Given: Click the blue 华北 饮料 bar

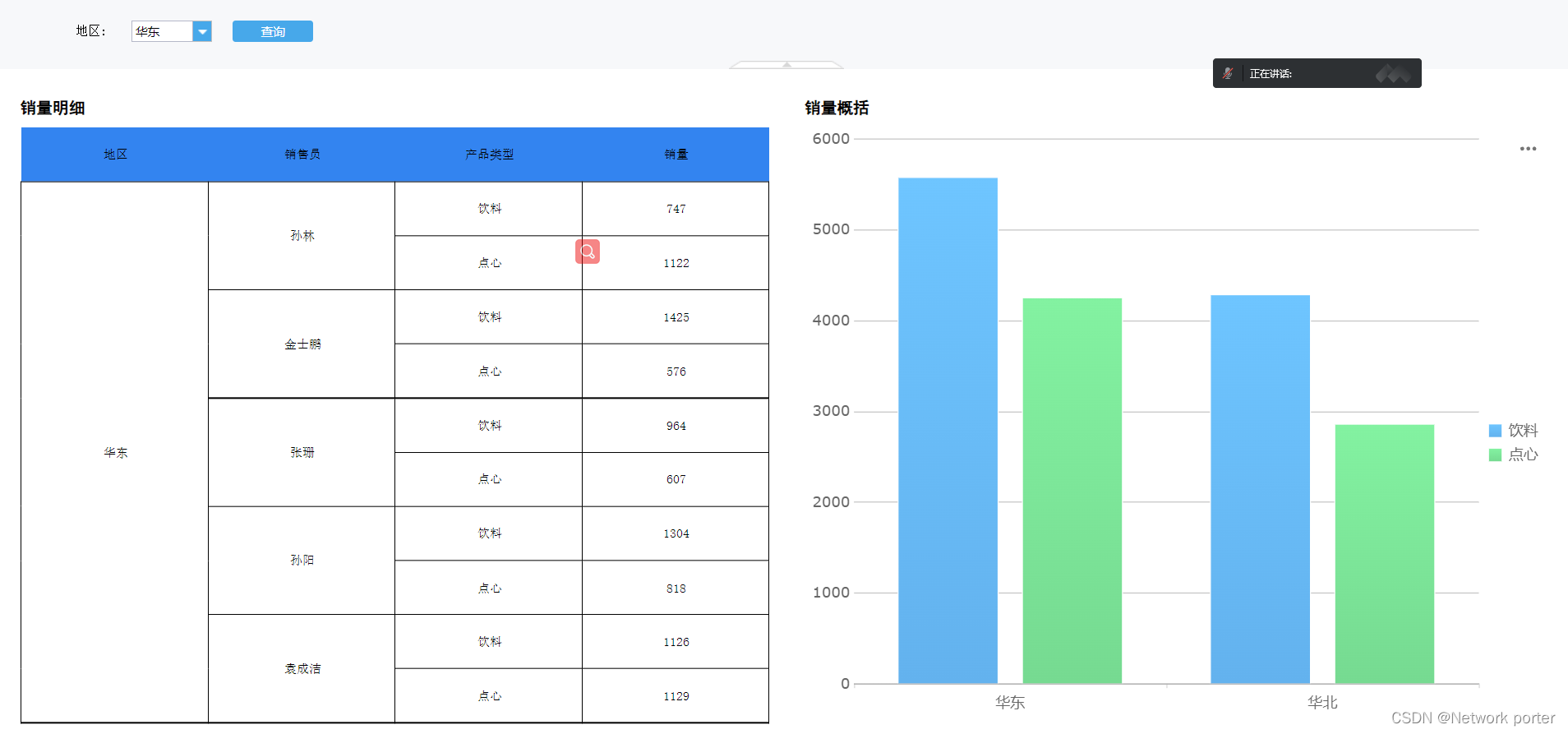Looking at the screenshot, I should [1260, 489].
